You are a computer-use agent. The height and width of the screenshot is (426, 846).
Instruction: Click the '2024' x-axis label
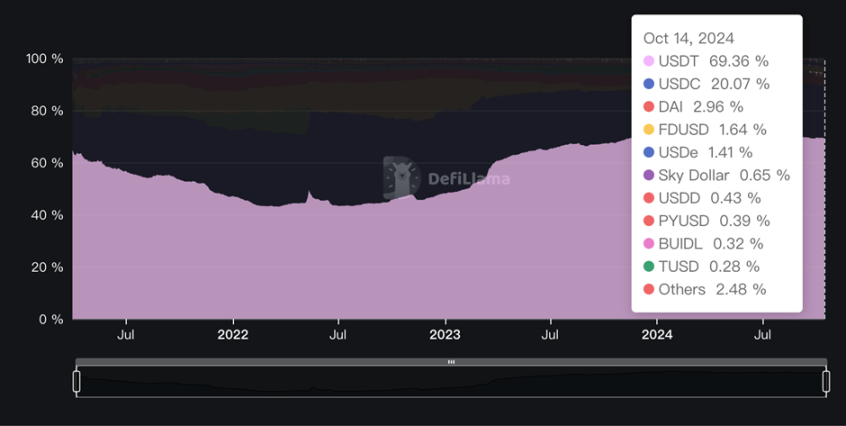point(657,335)
